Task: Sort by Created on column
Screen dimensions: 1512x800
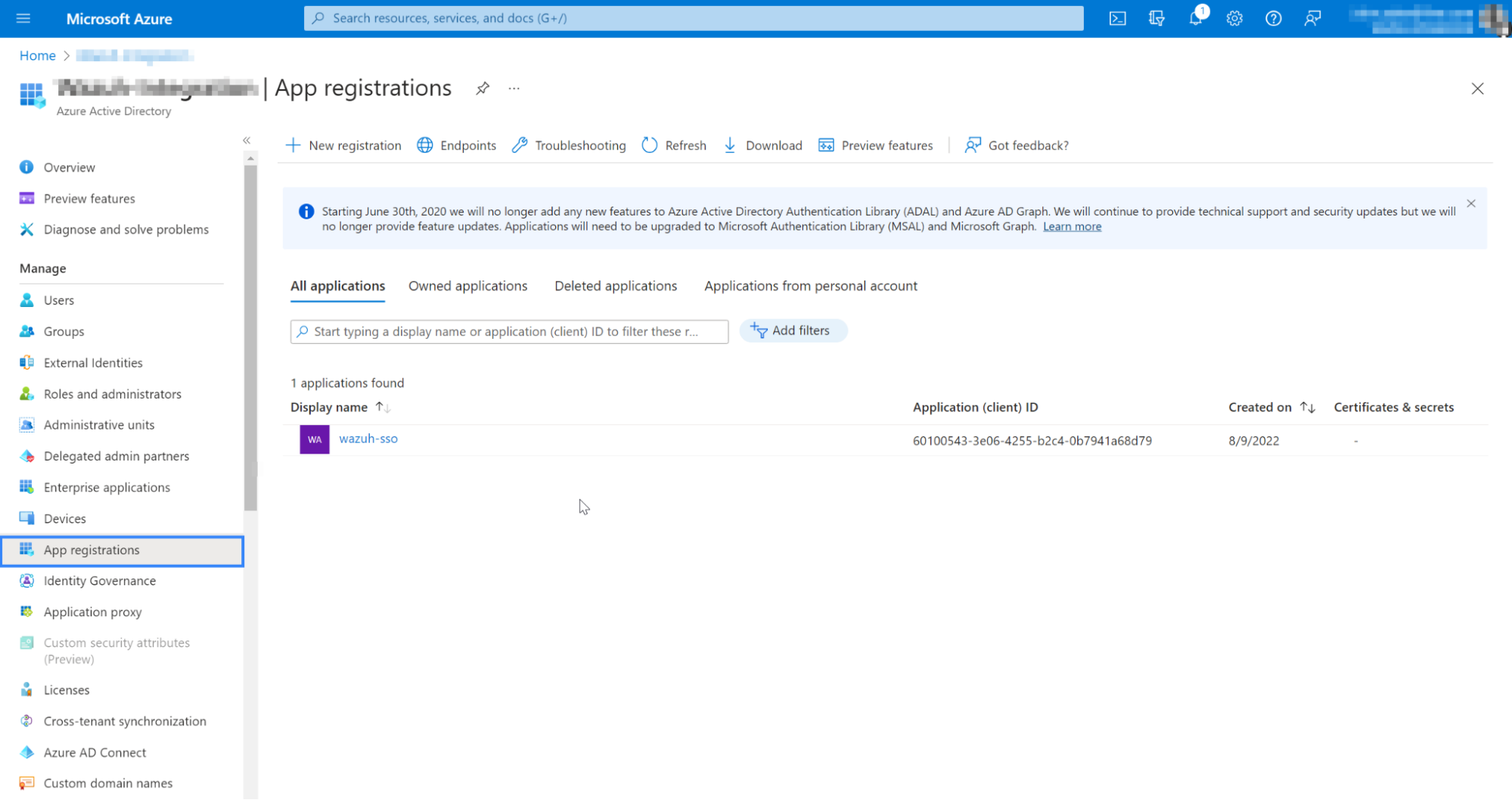Action: pos(1271,408)
